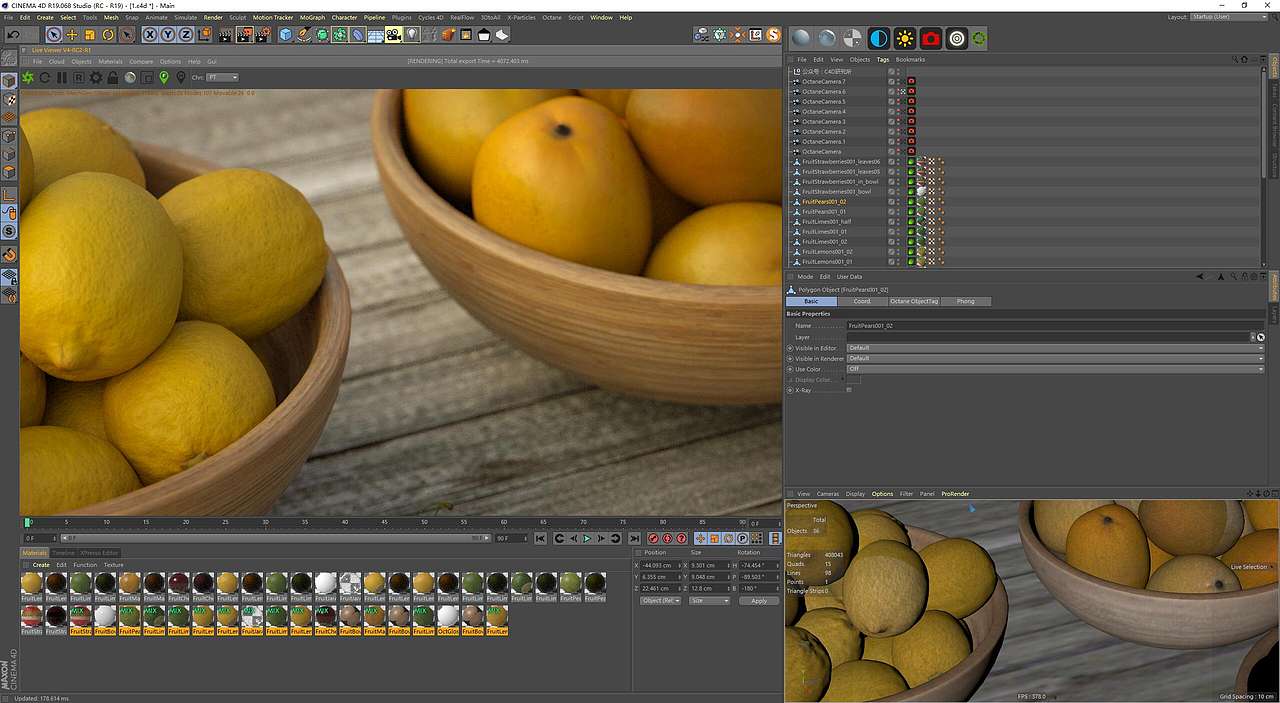Open Material Manager Create menu
Screen dimensions: 1280x703
click(x=41, y=565)
